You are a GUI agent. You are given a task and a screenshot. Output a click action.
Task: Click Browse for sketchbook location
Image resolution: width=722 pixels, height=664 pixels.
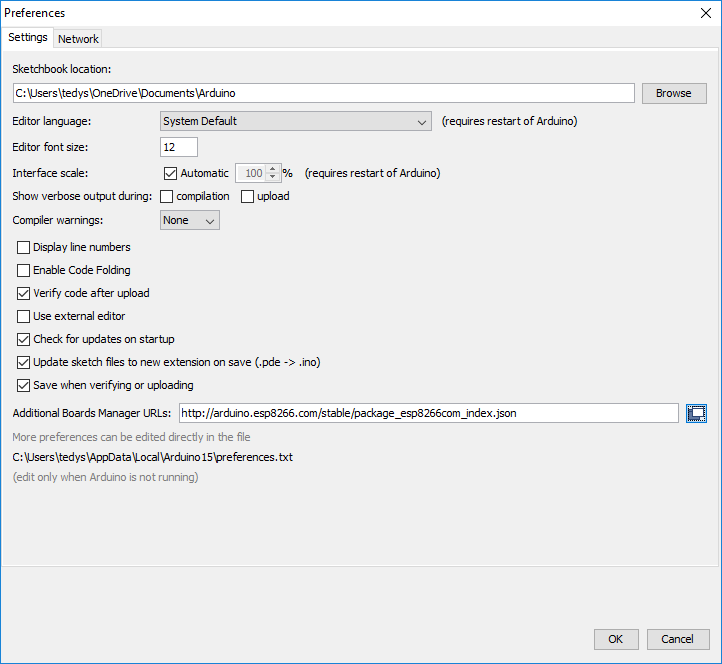coord(673,93)
